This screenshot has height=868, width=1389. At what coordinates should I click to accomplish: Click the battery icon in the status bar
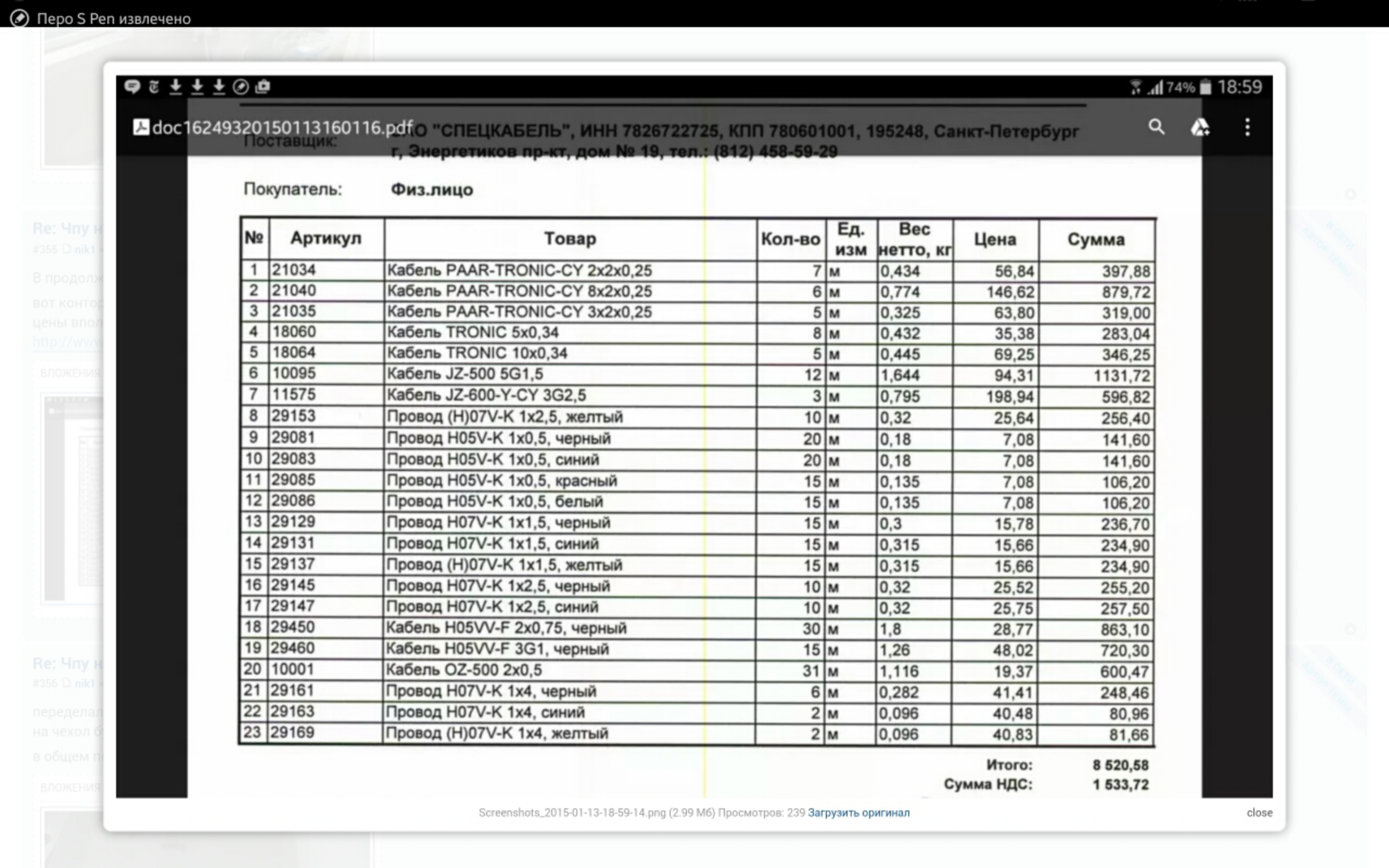tap(1205, 87)
